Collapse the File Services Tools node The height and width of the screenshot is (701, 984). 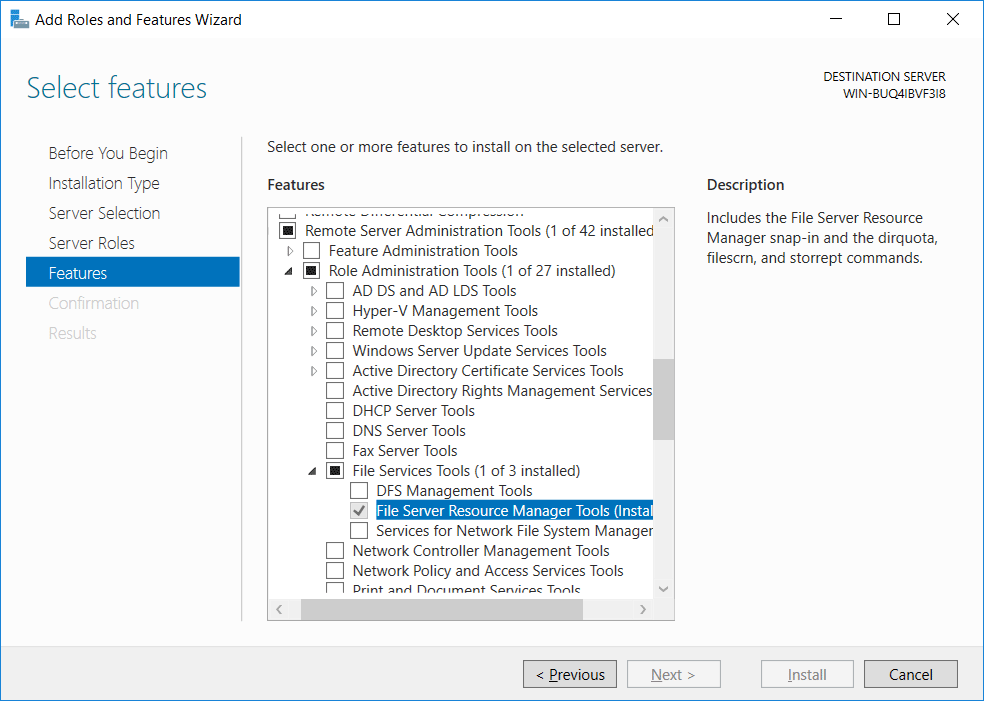pos(313,471)
